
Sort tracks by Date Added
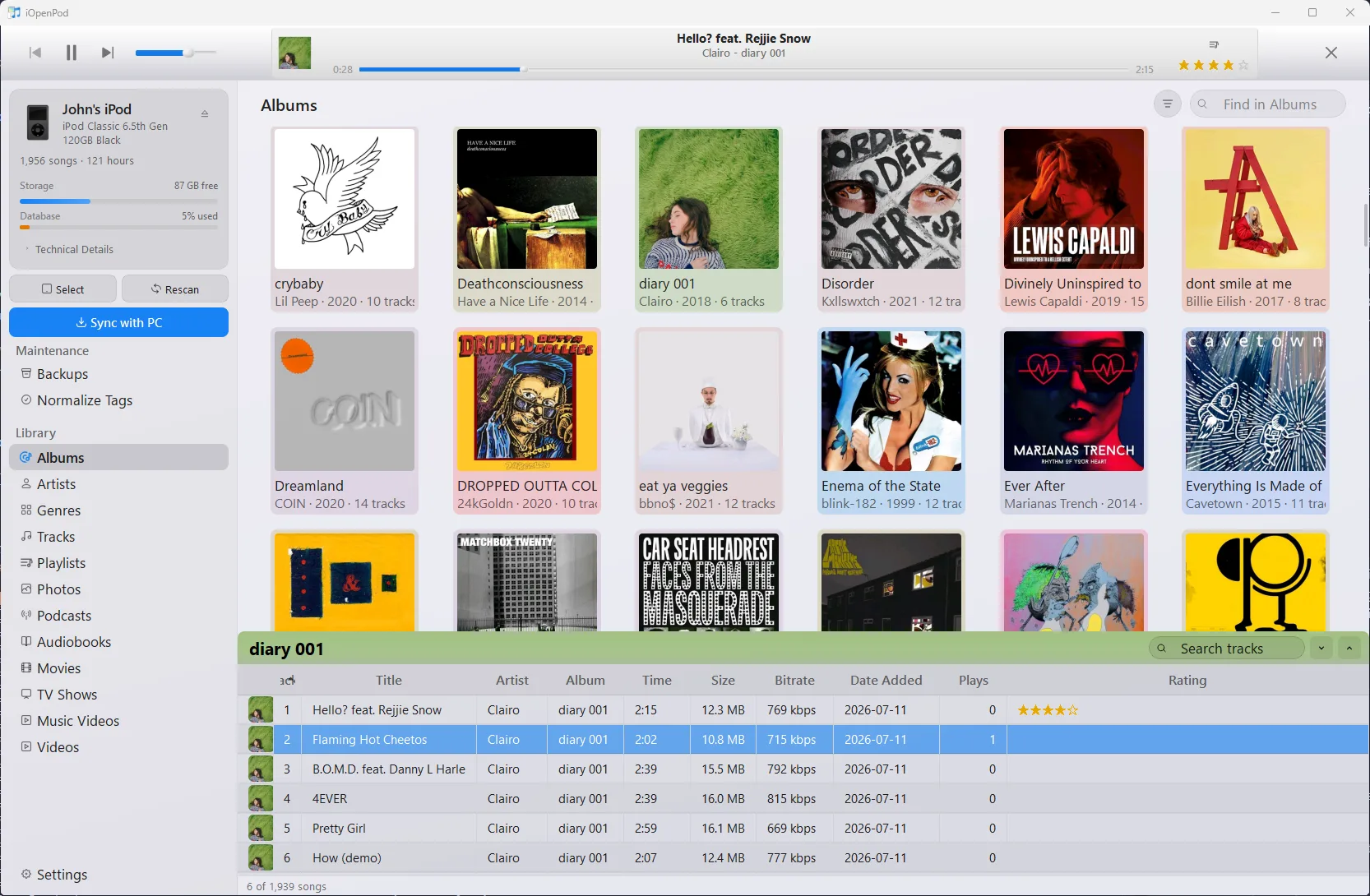coord(886,681)
